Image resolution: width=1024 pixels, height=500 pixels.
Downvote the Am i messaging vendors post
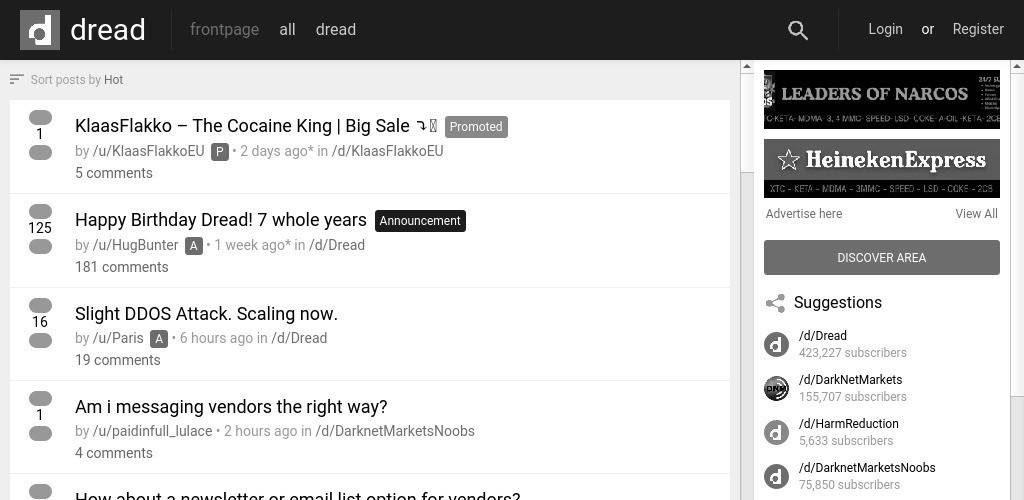(40, 433)
